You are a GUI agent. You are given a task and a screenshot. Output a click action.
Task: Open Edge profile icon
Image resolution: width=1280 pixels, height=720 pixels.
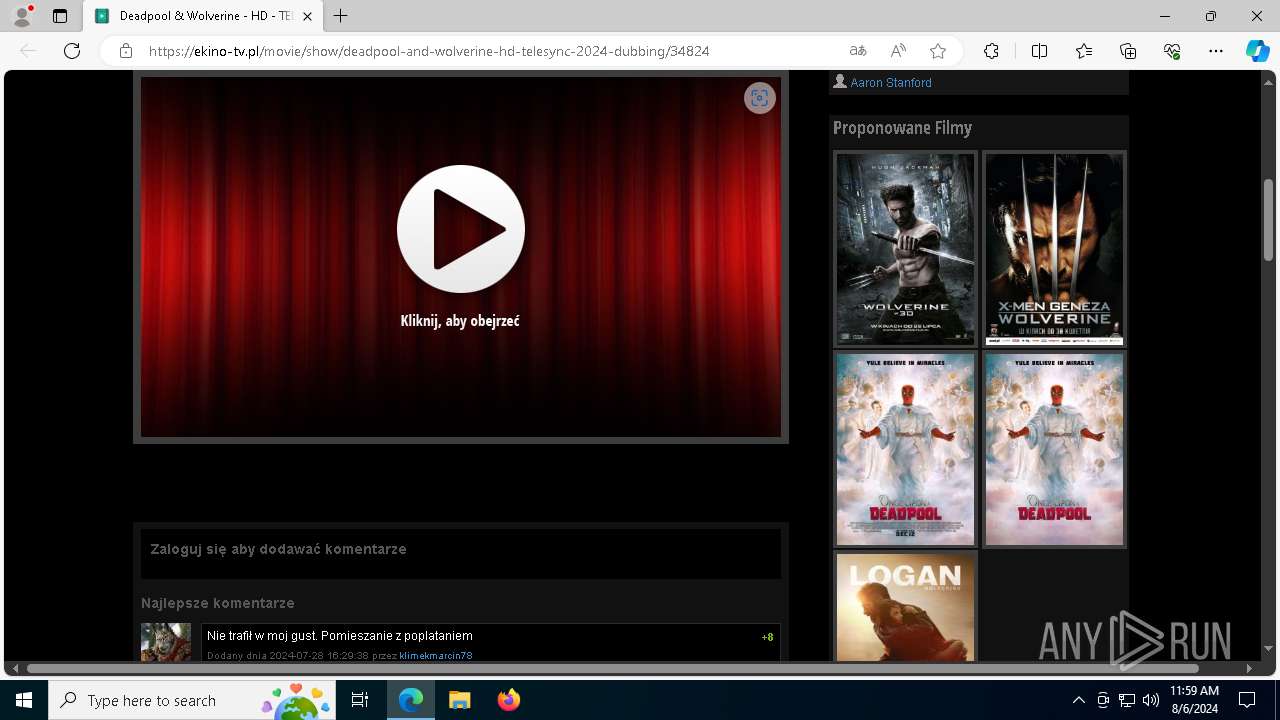[22, 16]
